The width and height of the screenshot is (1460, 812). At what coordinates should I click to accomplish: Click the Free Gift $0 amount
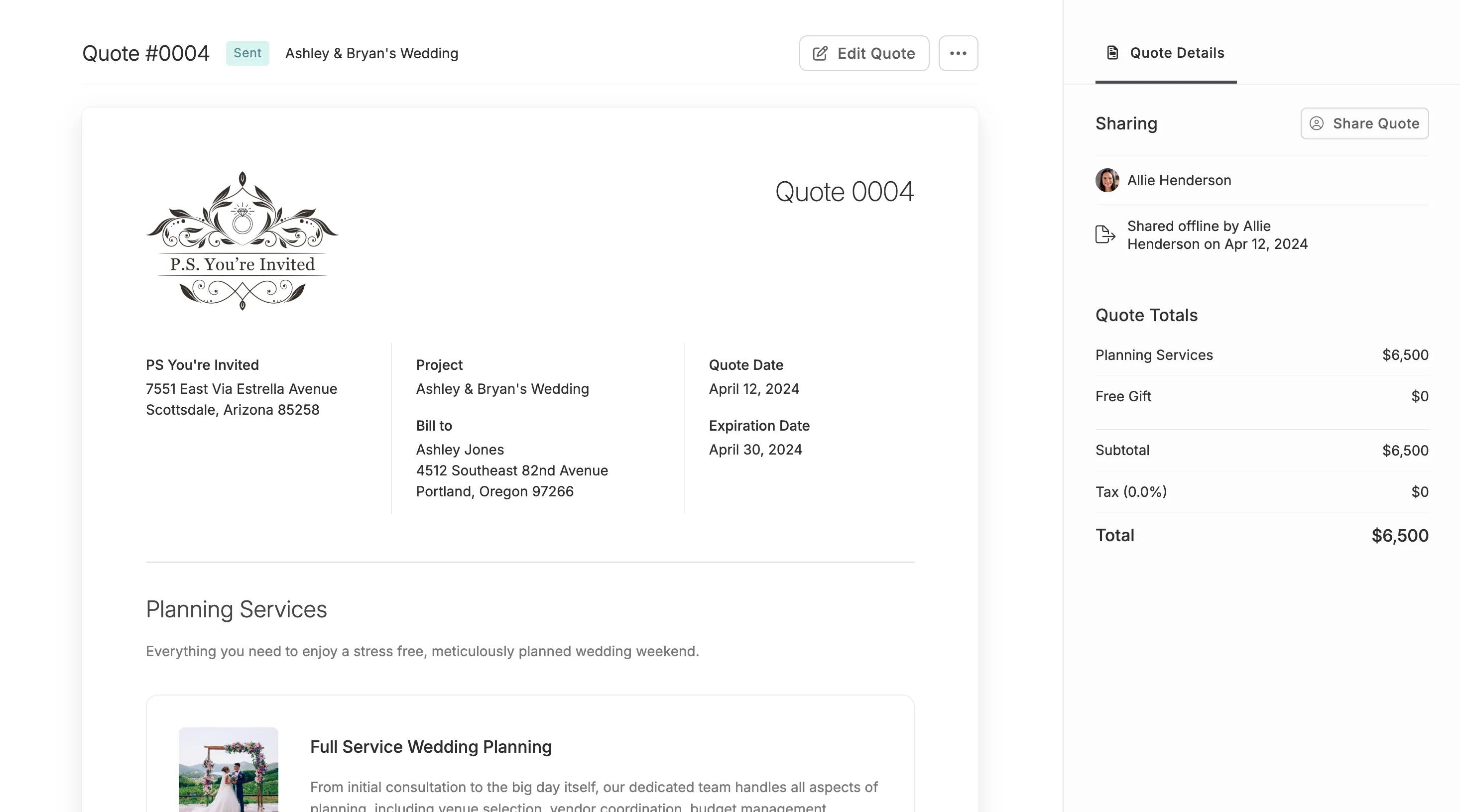(1419, 397)
